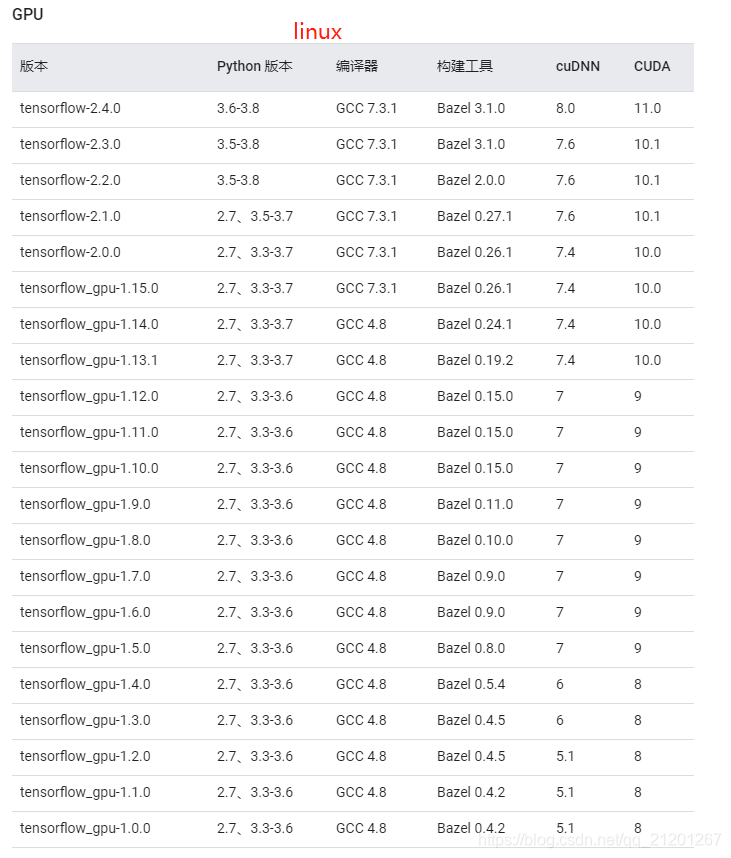Click Bazel 3.1.0 in tensorflow-2.4.0 row
This screenshot has width=731, height=858.
pos(471,108)
